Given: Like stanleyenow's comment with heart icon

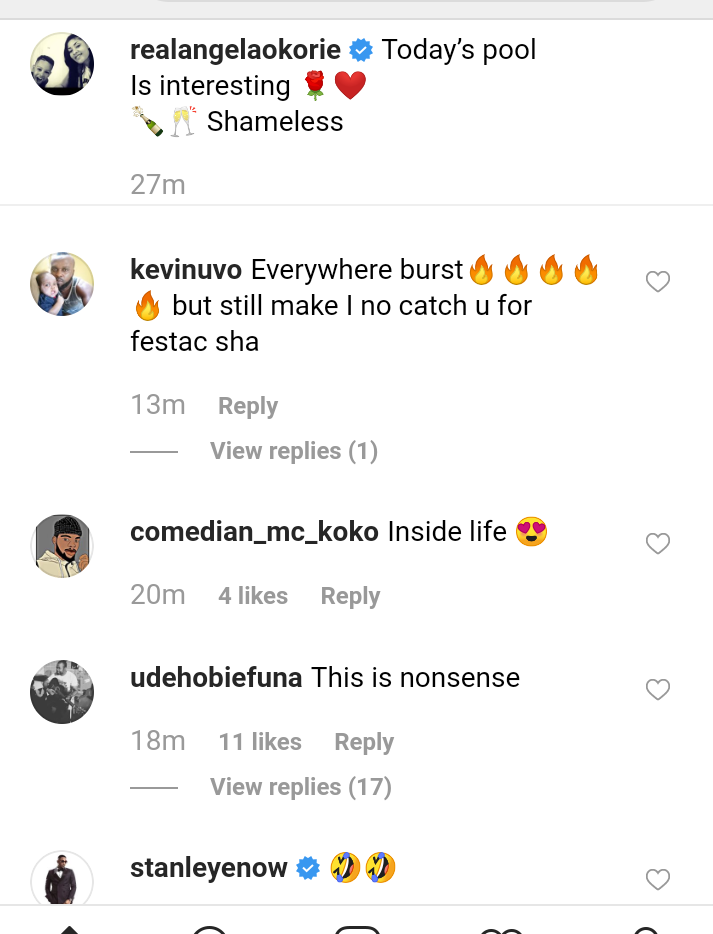Looking at the screenshot, I should [x=657, y=880].
